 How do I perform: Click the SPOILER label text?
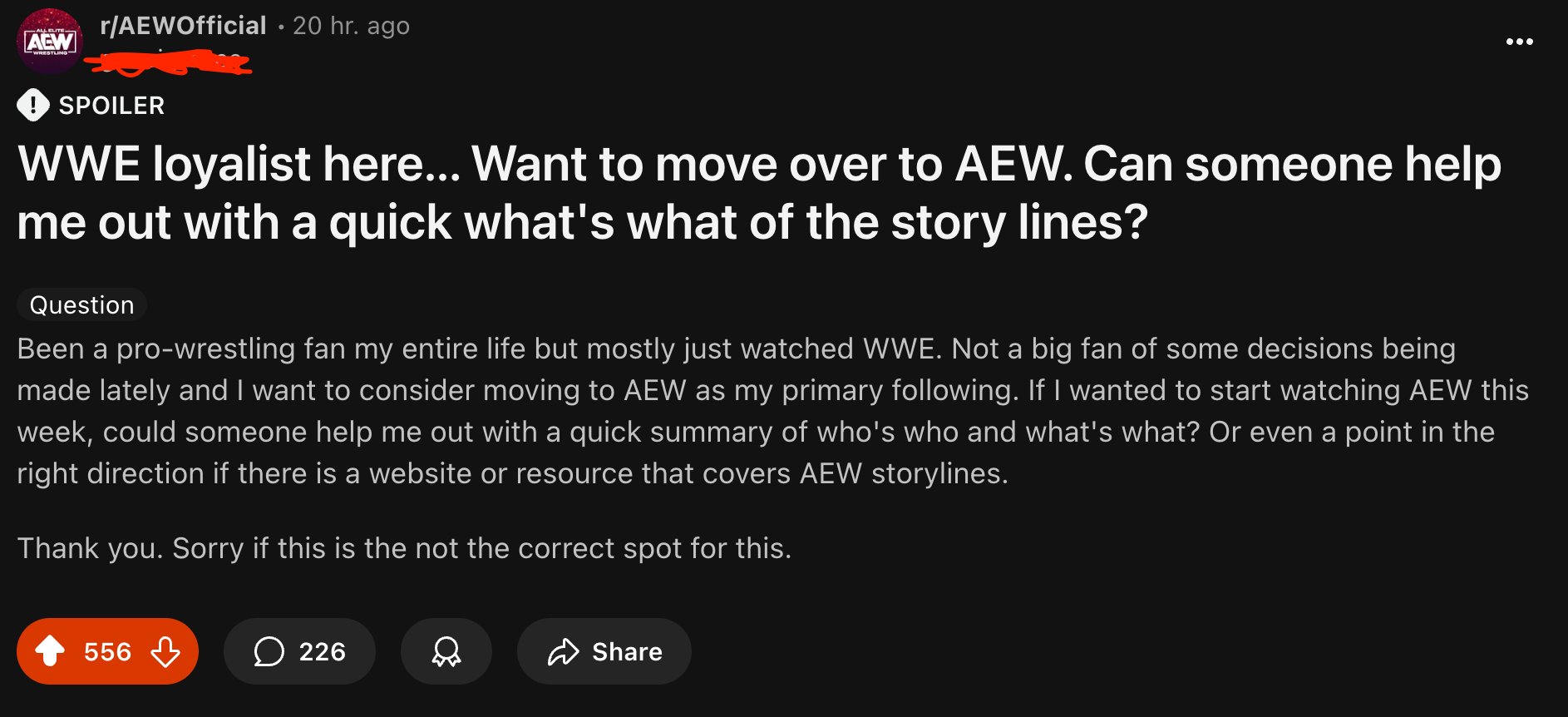111,106
